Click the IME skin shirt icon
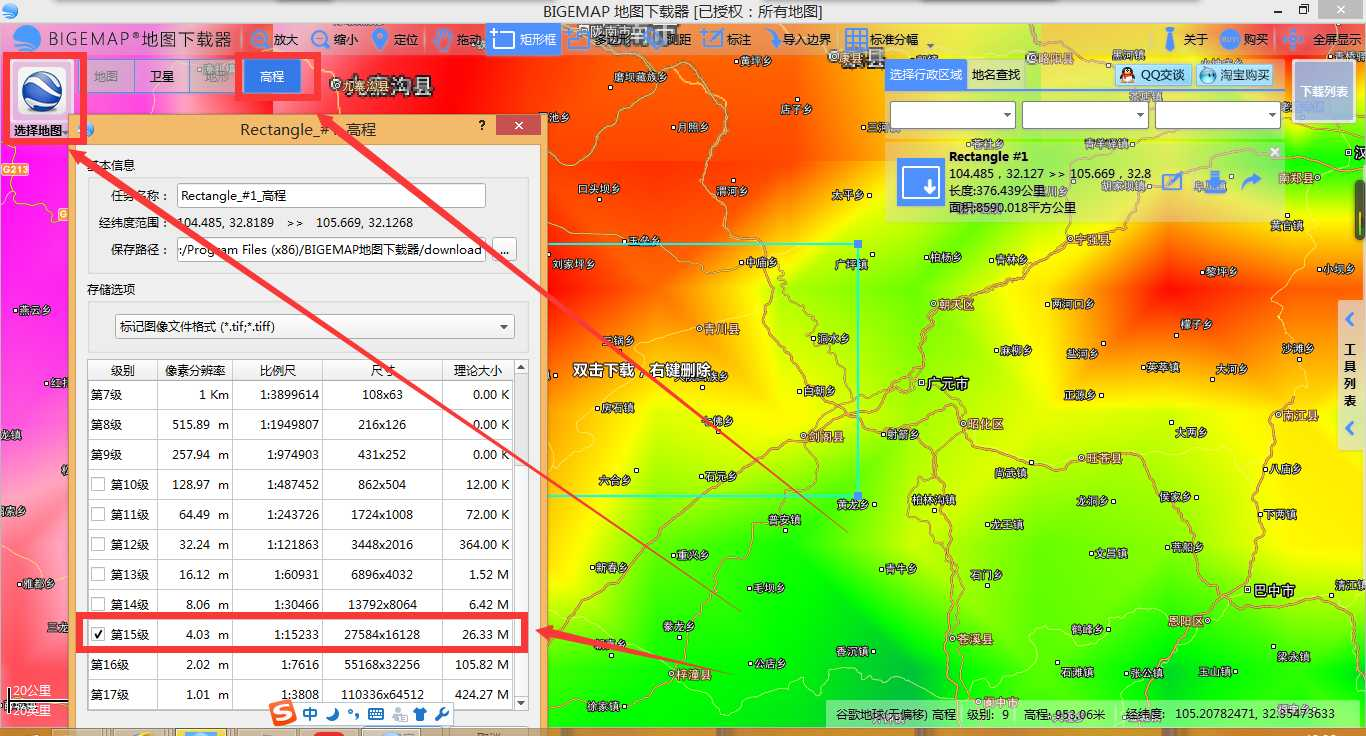Screen dimensions: 1366x736 tap(420, 714)
